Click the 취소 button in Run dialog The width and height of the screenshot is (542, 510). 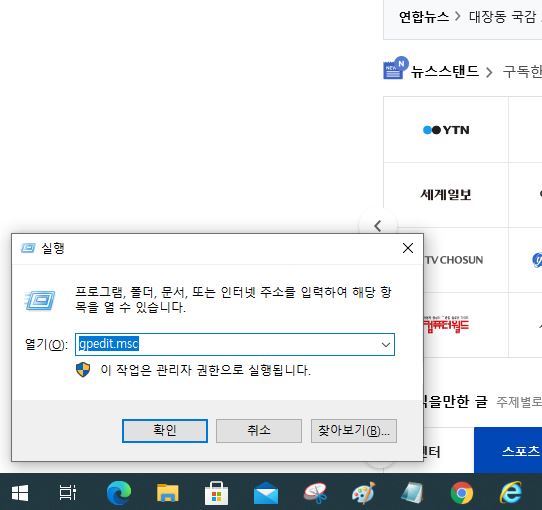[259, 431]
